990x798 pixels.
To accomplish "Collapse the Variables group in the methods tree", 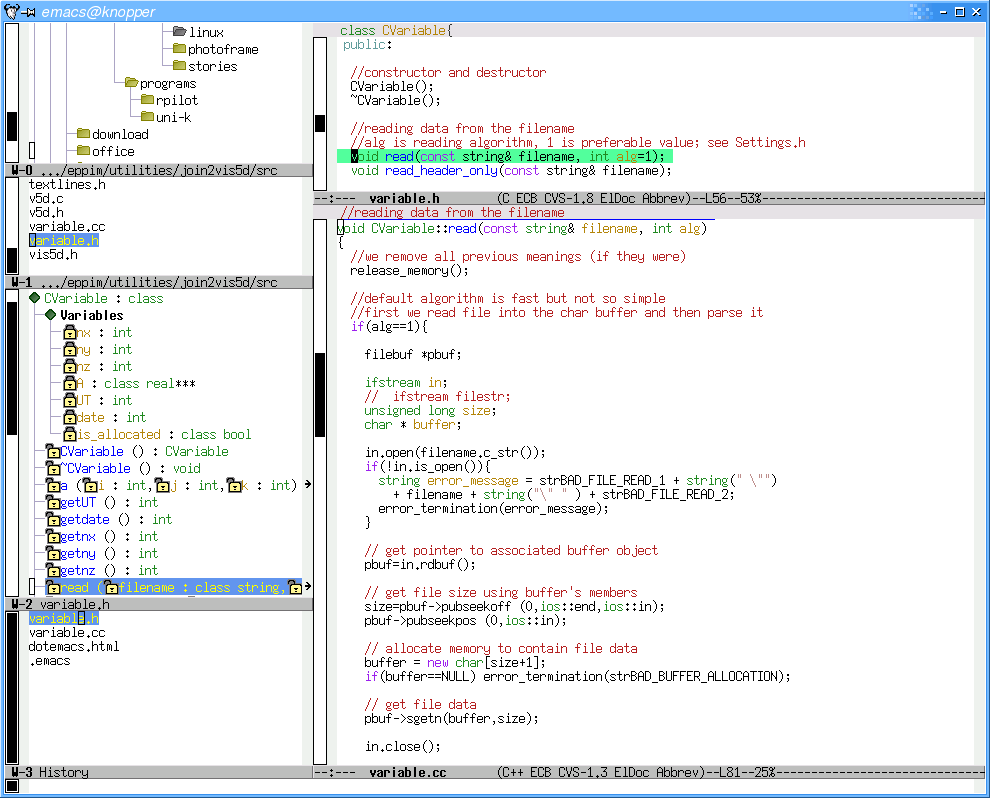I will [51, 316].
